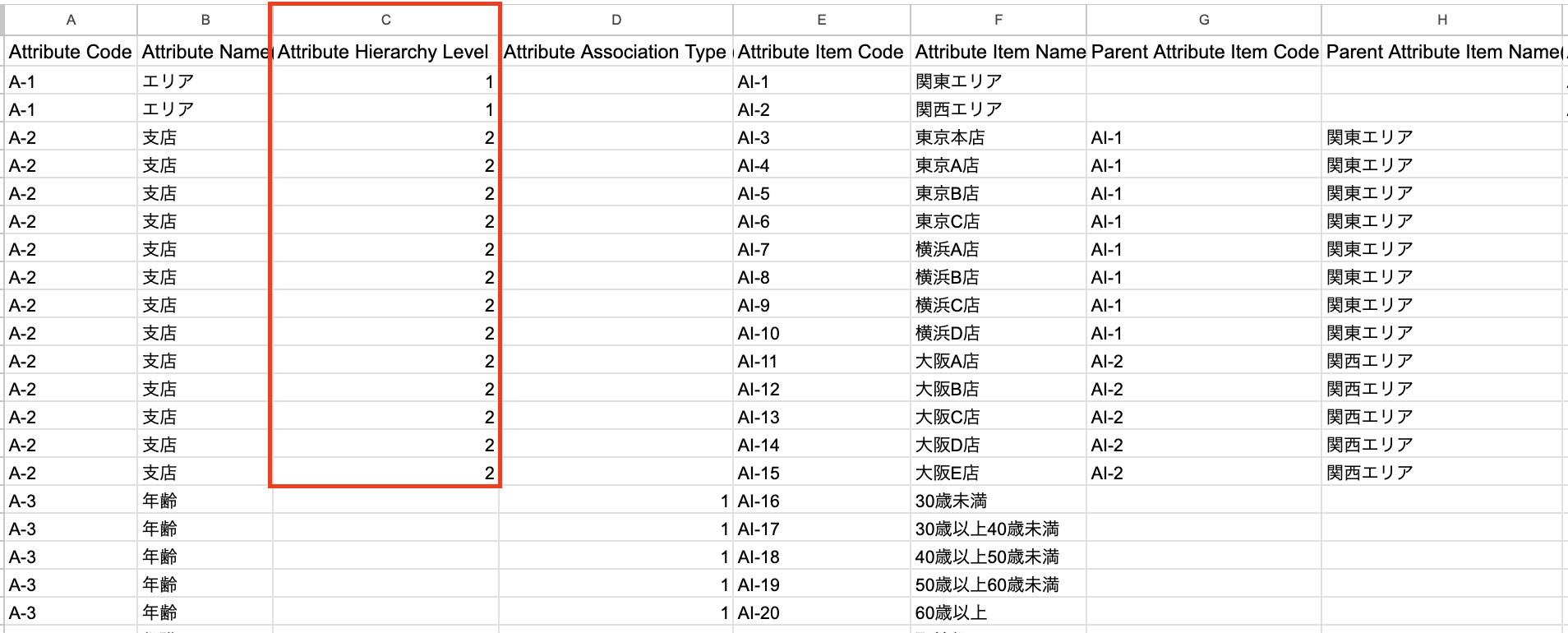Viewport: 1568px width, 633px height.
Task: Select the cell with 大阪E店
Action: pos(998,473)
